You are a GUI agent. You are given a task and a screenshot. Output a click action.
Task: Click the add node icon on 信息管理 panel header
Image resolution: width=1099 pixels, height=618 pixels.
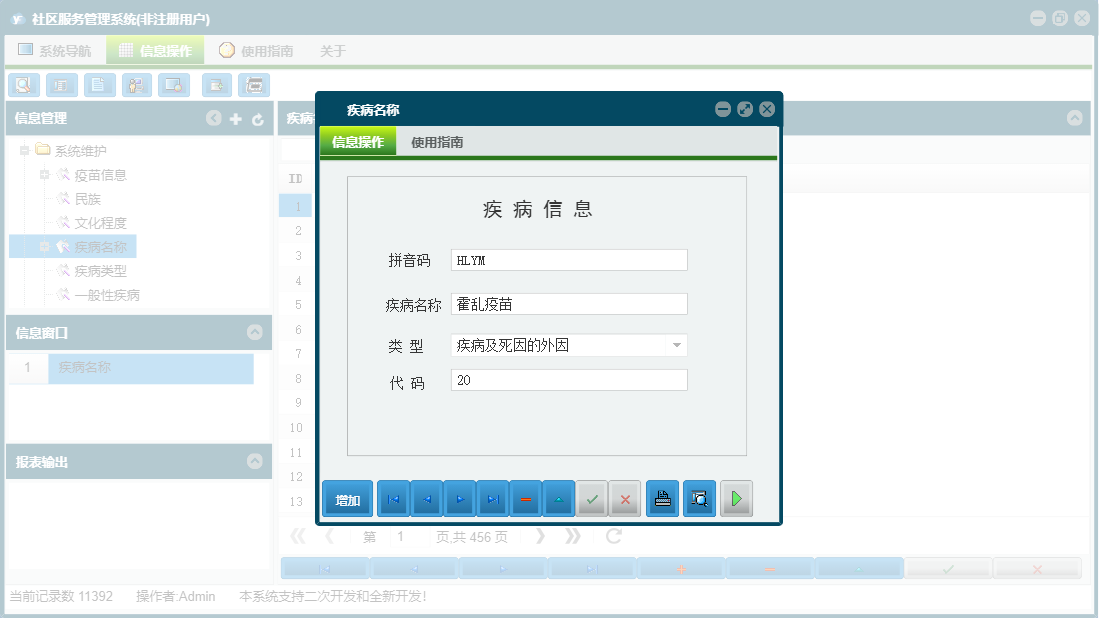click(235, 118)
